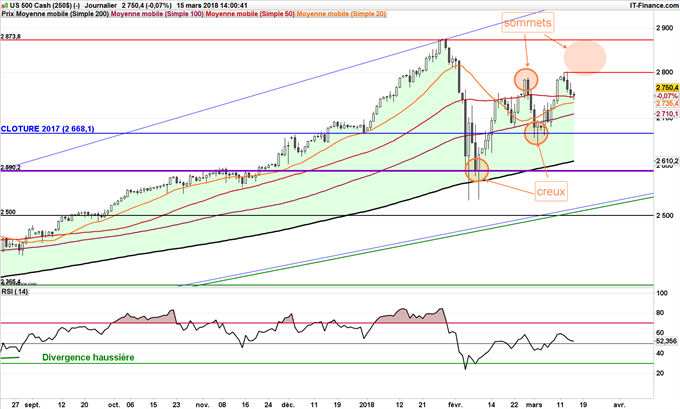The width and height of the screenshot is (680, 409).
Task: Click the Journalier timeframe label
Action: pyautogui.click(x=101, y=6)
